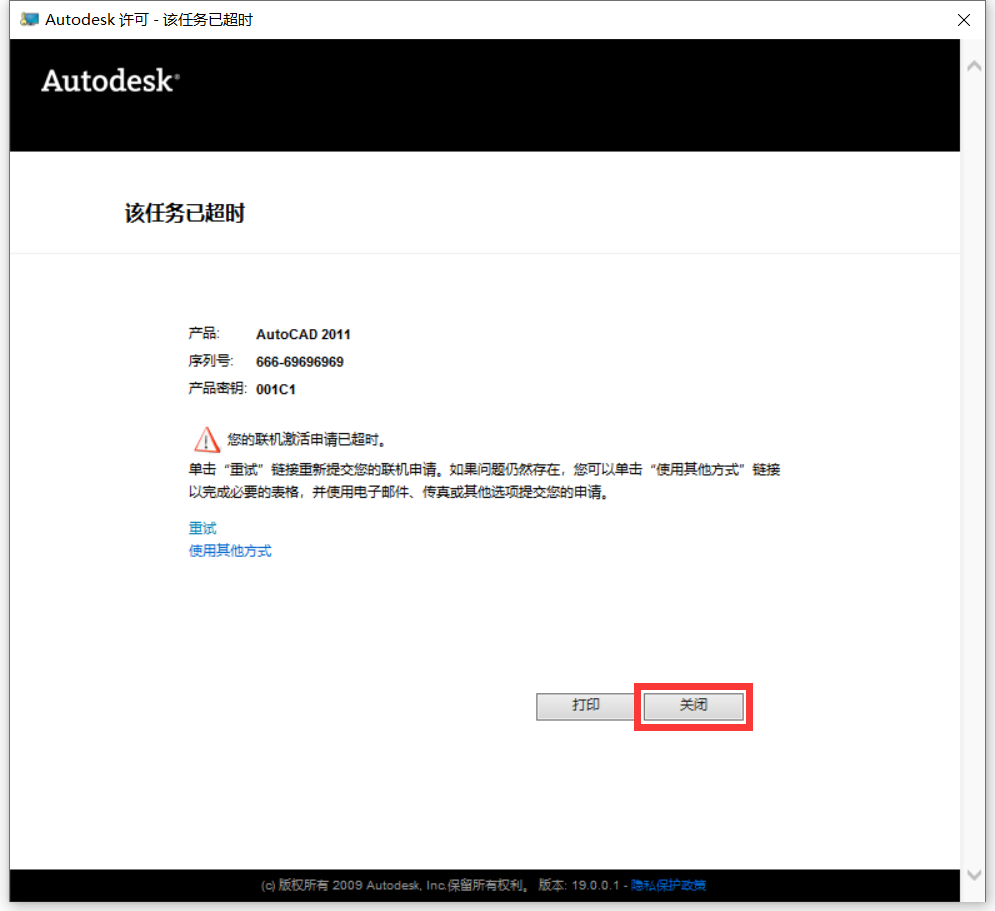995x911 pixels.
Task: Click the red warning triangle icon
Action: pos(206,440)
